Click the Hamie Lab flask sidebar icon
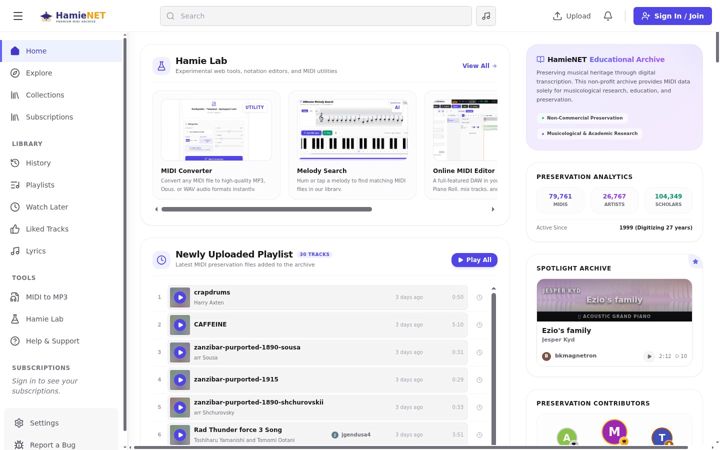720x450 pixels. pos(15,319)
